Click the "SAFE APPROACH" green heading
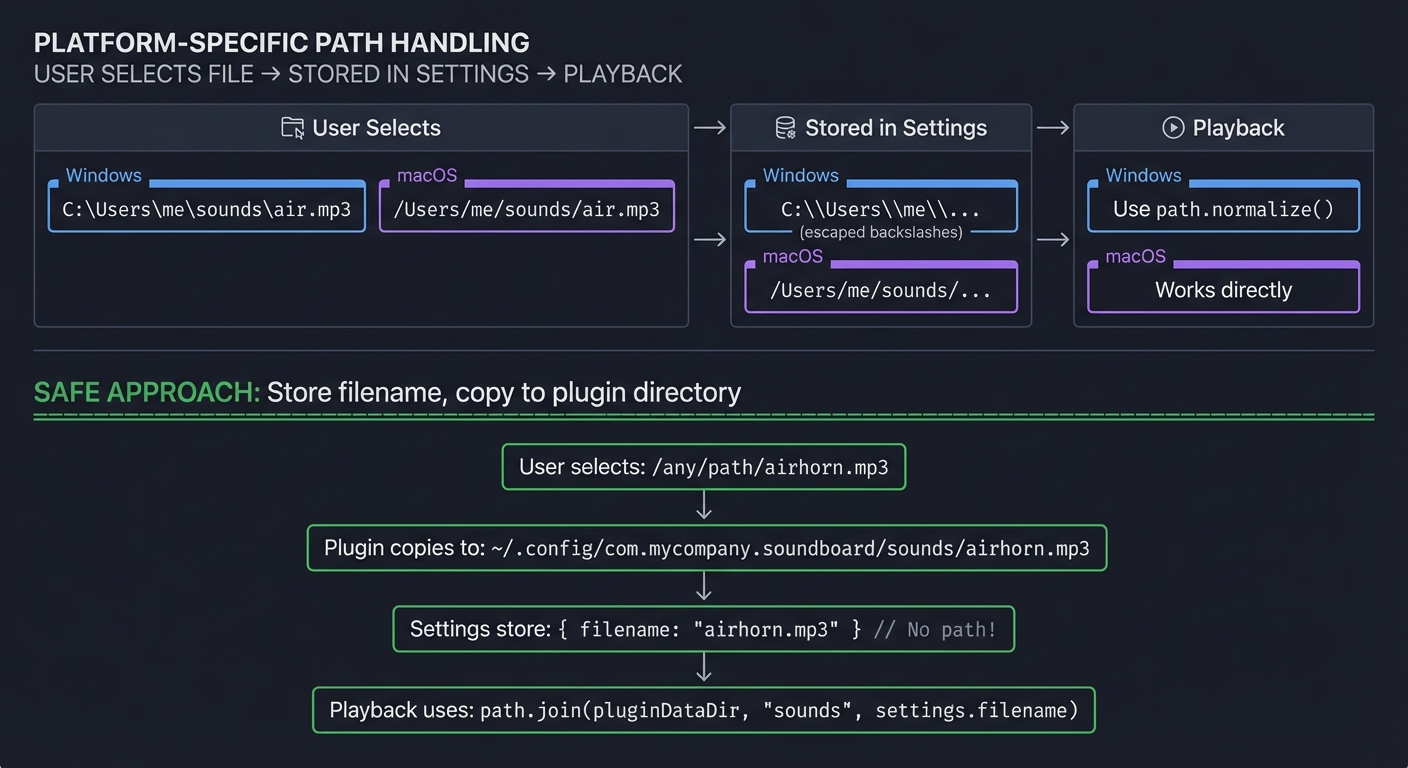The width and height of the screenshot is (1408, 768). click(145, 392)
